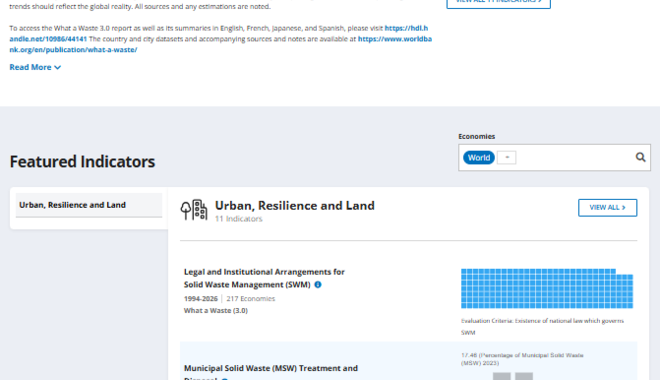This screenshot has height=380, width=660.
Task: Click the 1994-2026 year range text
Action: point(200,299)
